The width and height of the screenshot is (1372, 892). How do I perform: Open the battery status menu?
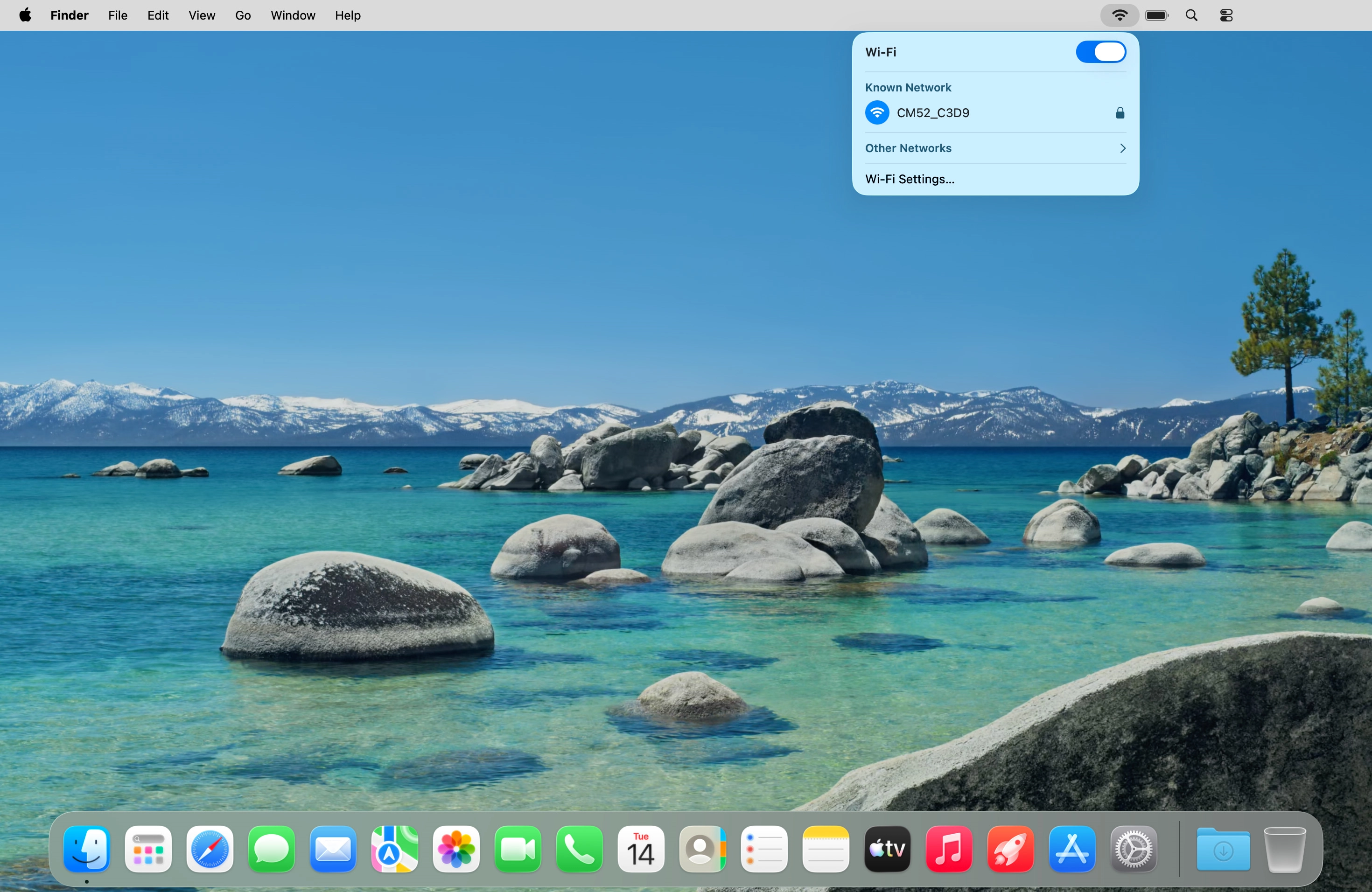1156,15
